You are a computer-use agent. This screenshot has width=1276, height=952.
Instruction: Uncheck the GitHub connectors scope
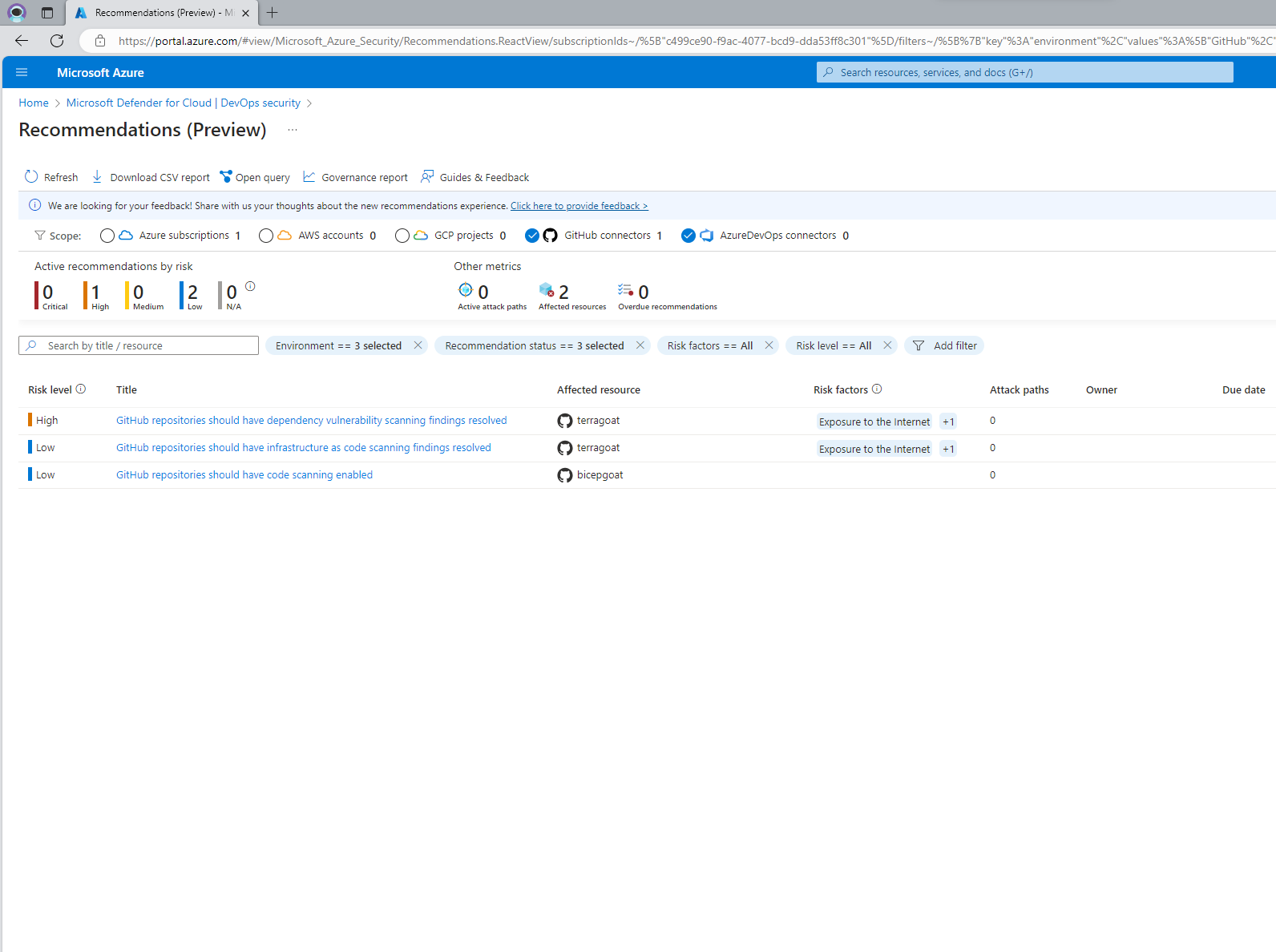point(532,236)
